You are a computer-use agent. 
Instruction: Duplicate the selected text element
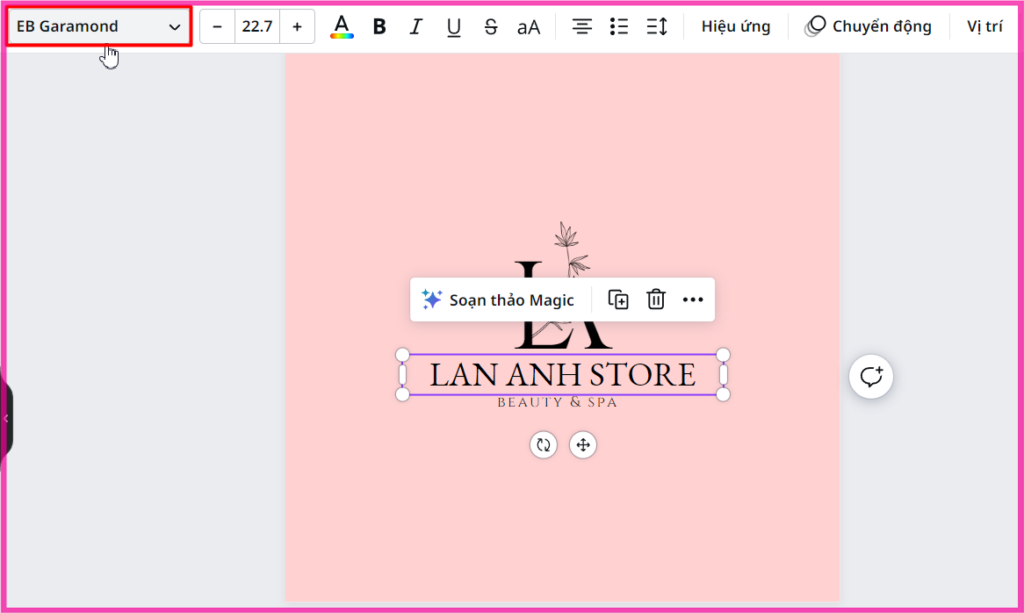pos(618,300)
